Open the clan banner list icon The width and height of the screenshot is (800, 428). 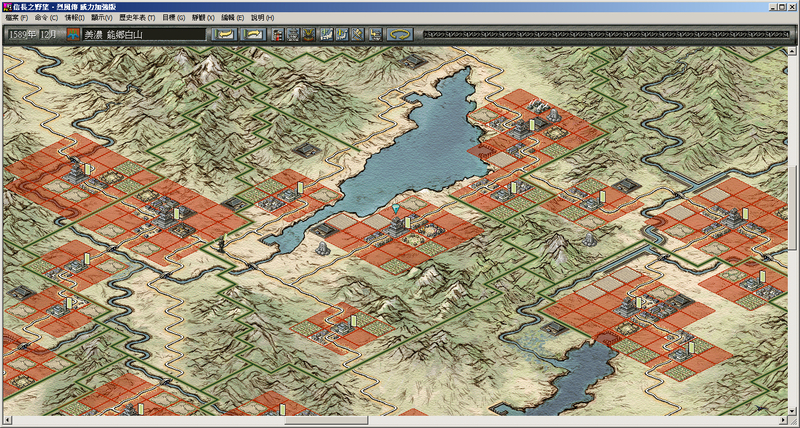[278, 35]
